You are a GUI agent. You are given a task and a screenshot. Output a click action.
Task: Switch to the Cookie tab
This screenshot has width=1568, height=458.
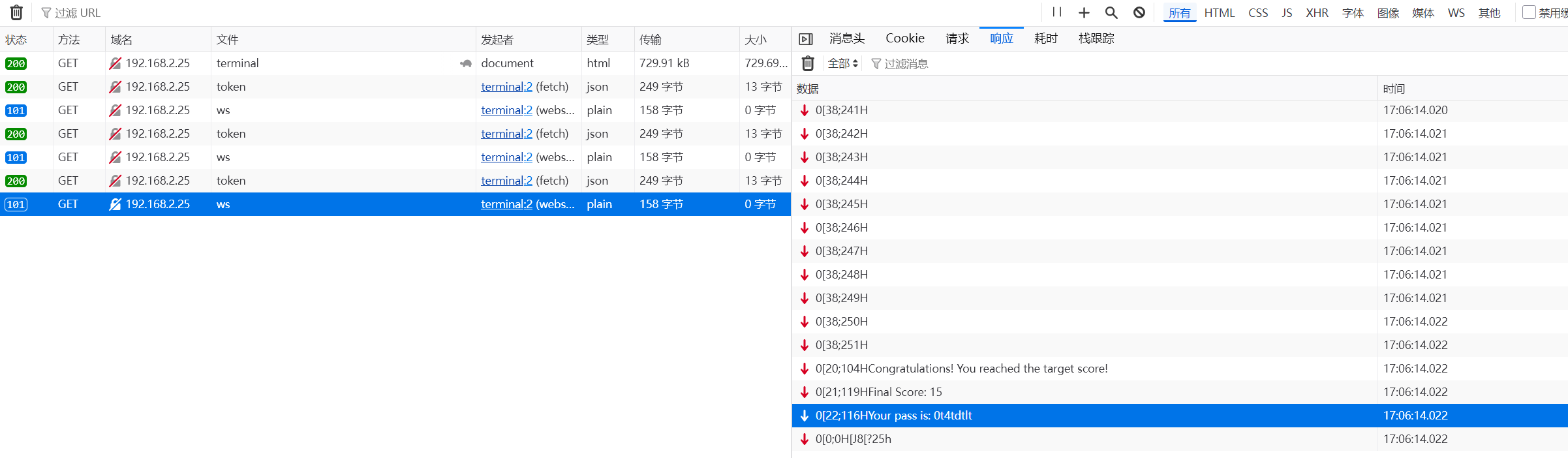[904, 38]
